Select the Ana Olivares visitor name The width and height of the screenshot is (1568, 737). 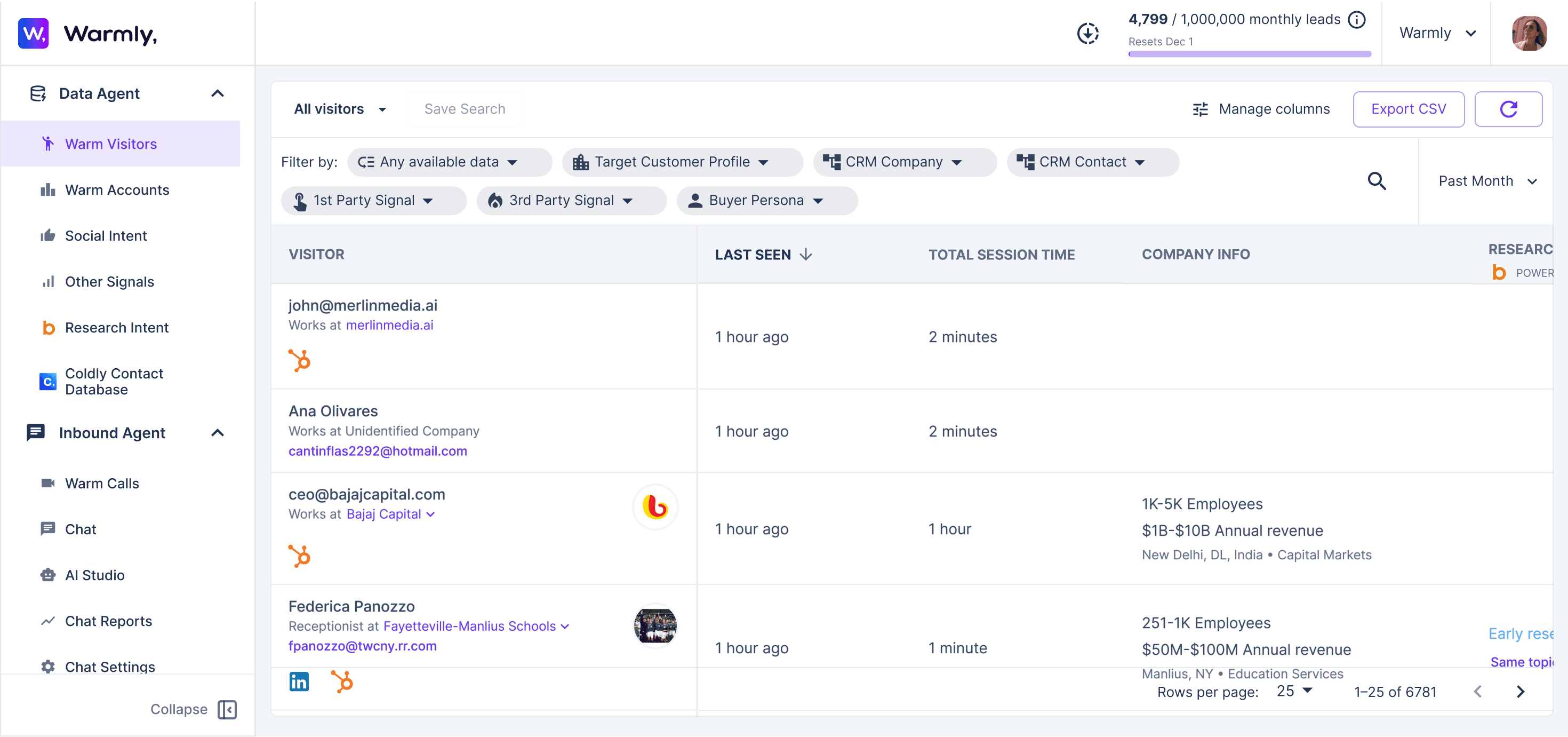(x=333, y=411)
